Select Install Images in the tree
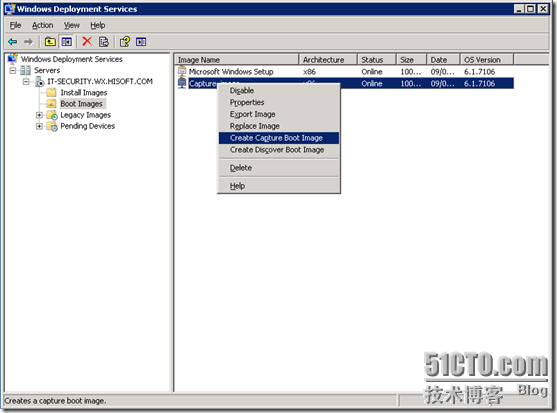Viewport: 557px width, 413px height. tap(84, 93)
